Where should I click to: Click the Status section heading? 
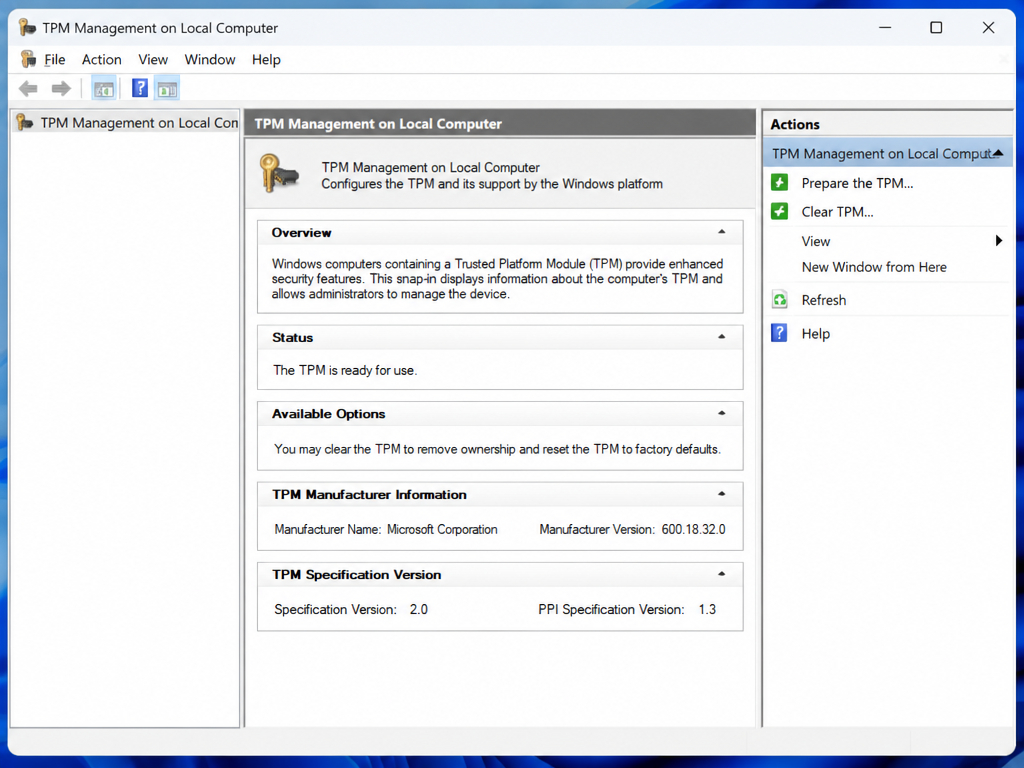[293, 338]
